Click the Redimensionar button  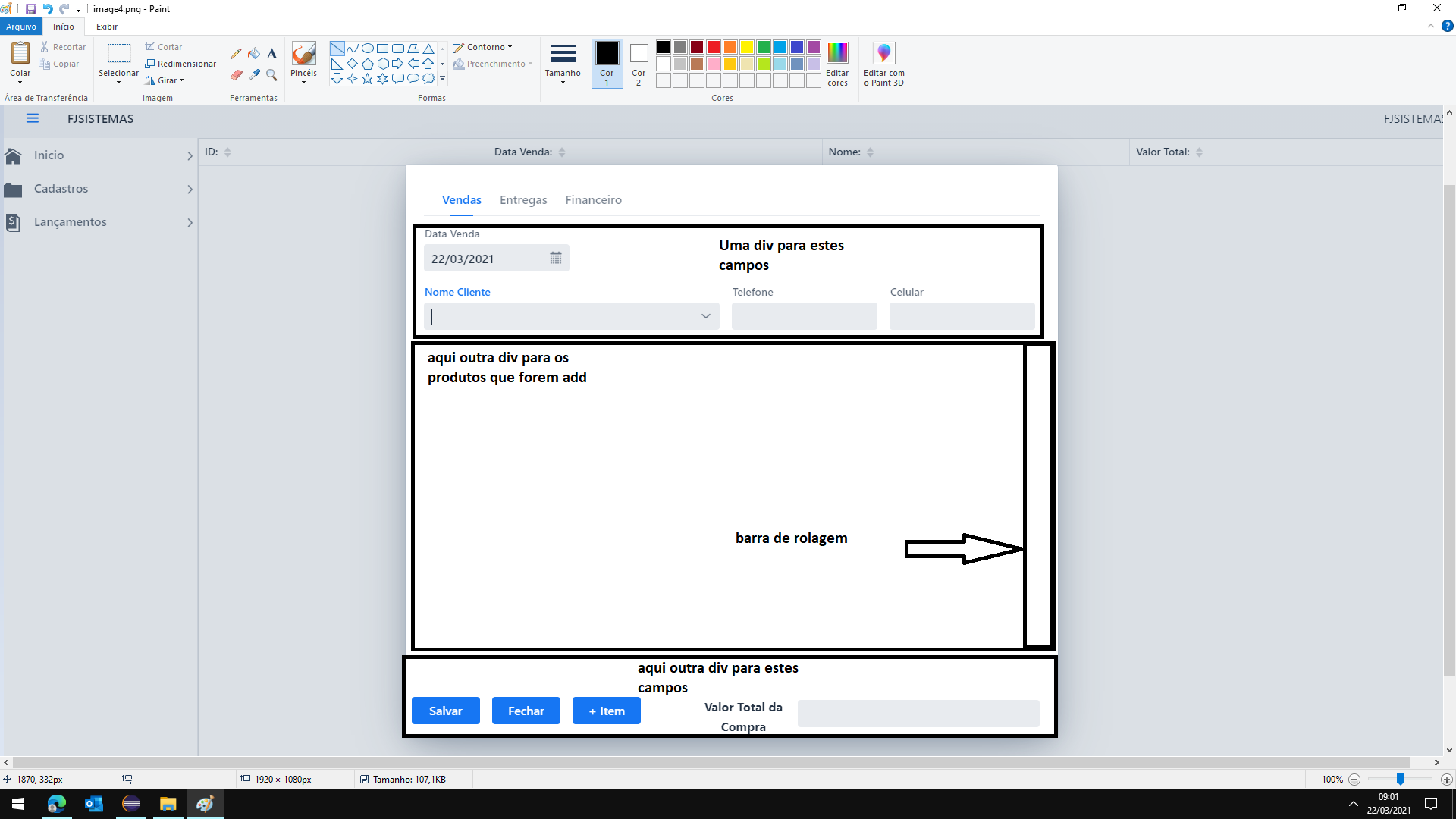click(x=180, y=64)
